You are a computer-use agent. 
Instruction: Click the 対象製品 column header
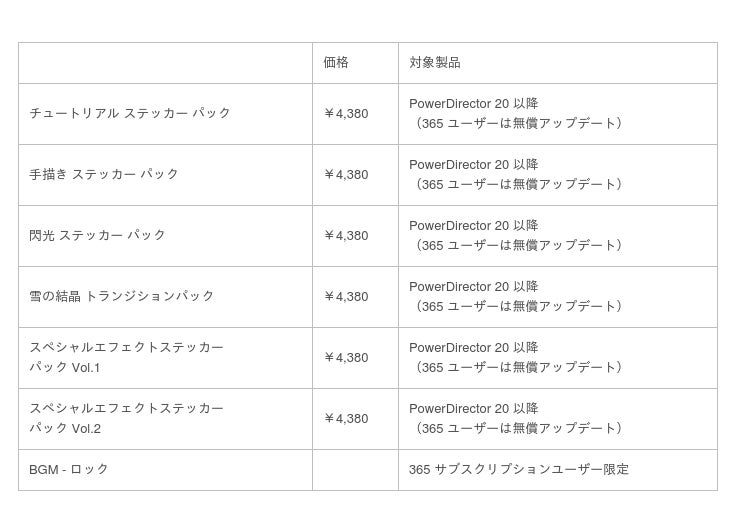click(434, 63)
